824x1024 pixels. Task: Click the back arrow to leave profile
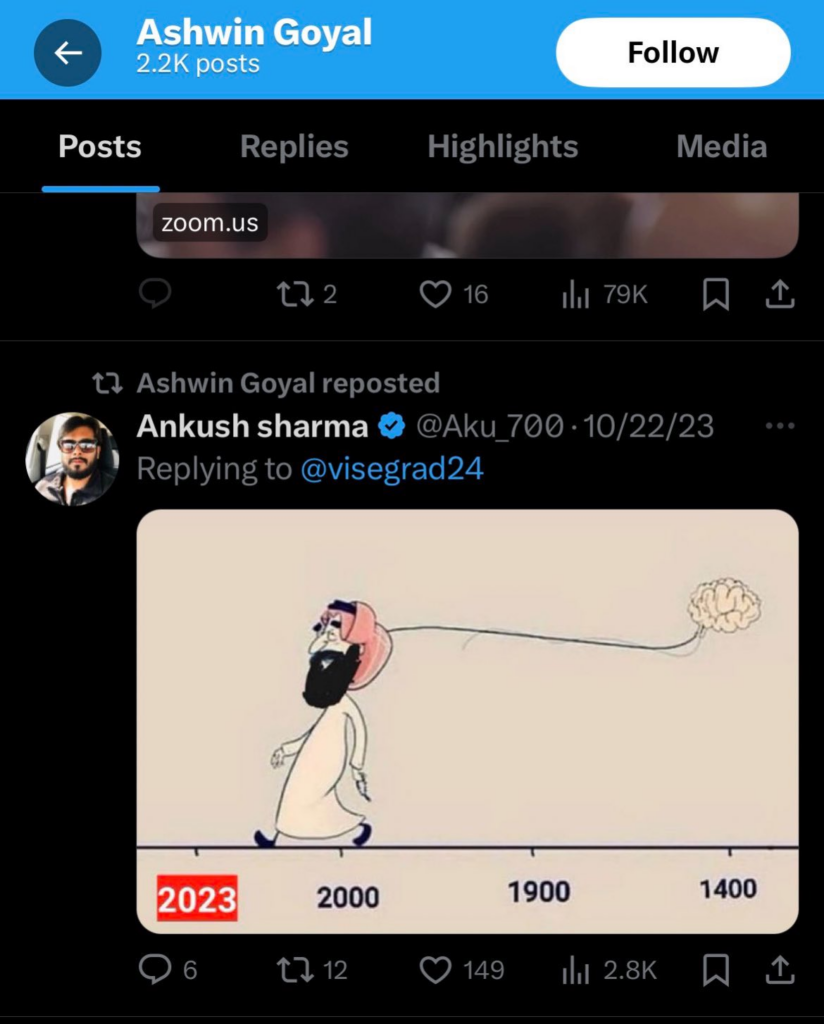pyautogui.click(x=67, y=52)
